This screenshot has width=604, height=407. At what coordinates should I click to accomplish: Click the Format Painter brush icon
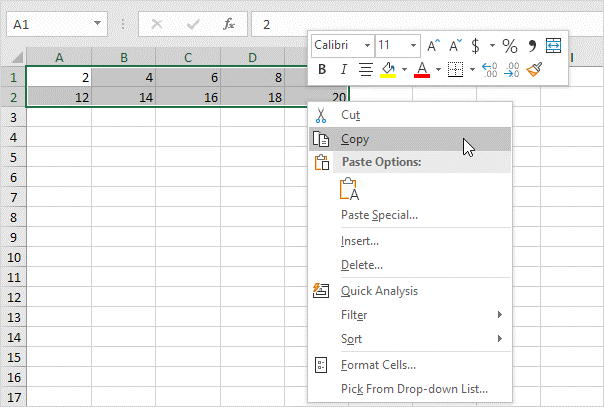(534, 69)
